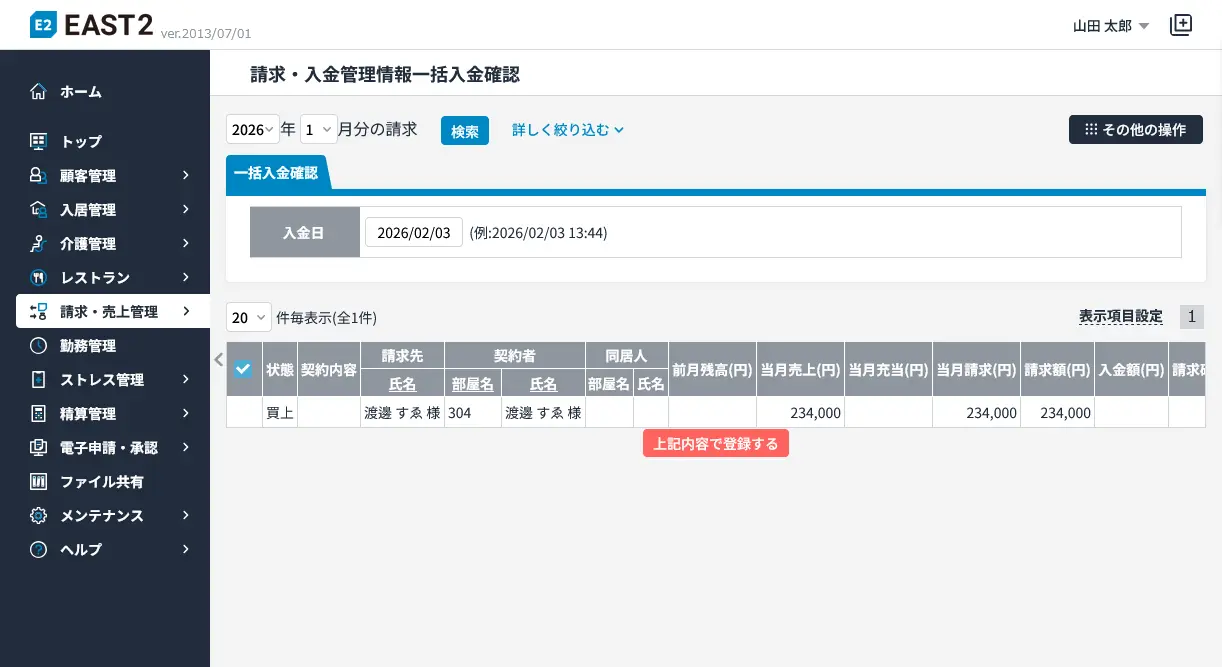Click the EAST2 logo icon
This screenshot has height=667, width=1222.
42,26
